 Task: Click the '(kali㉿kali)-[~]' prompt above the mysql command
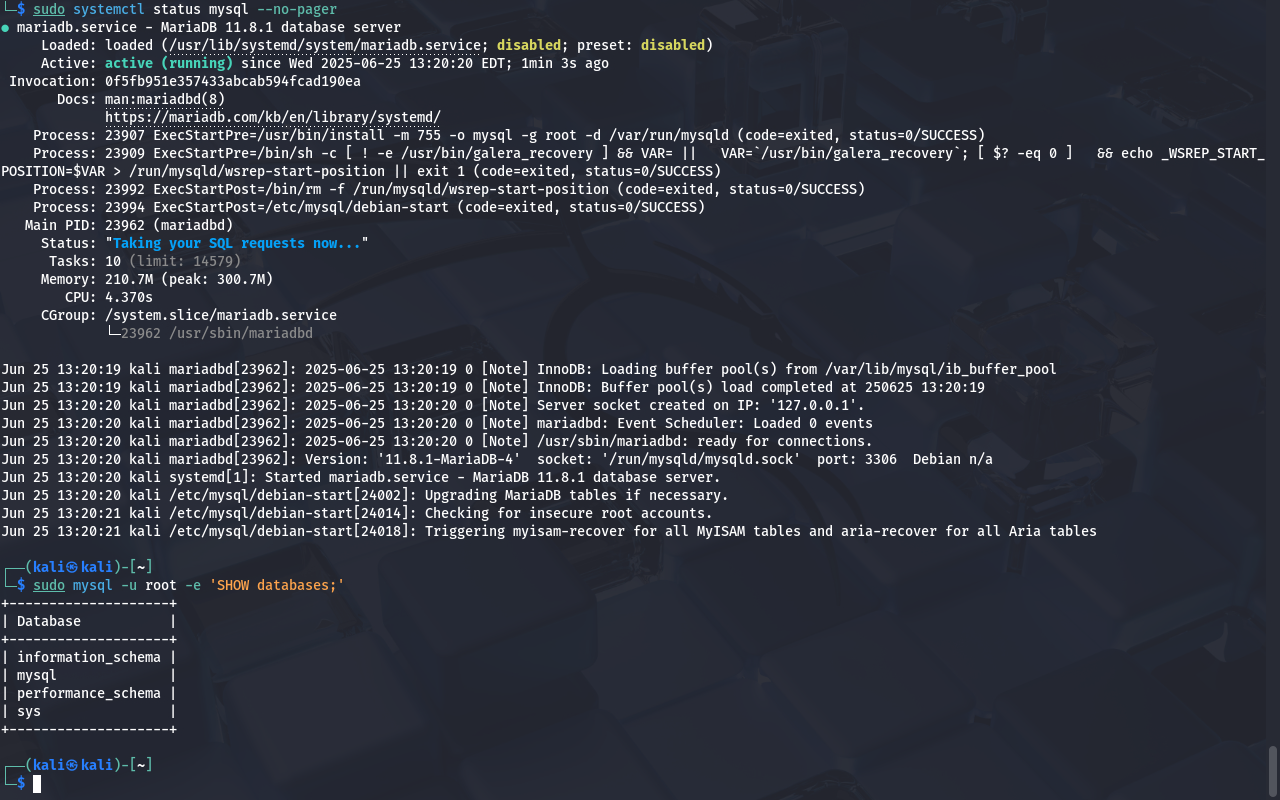(x=89, y=567)
